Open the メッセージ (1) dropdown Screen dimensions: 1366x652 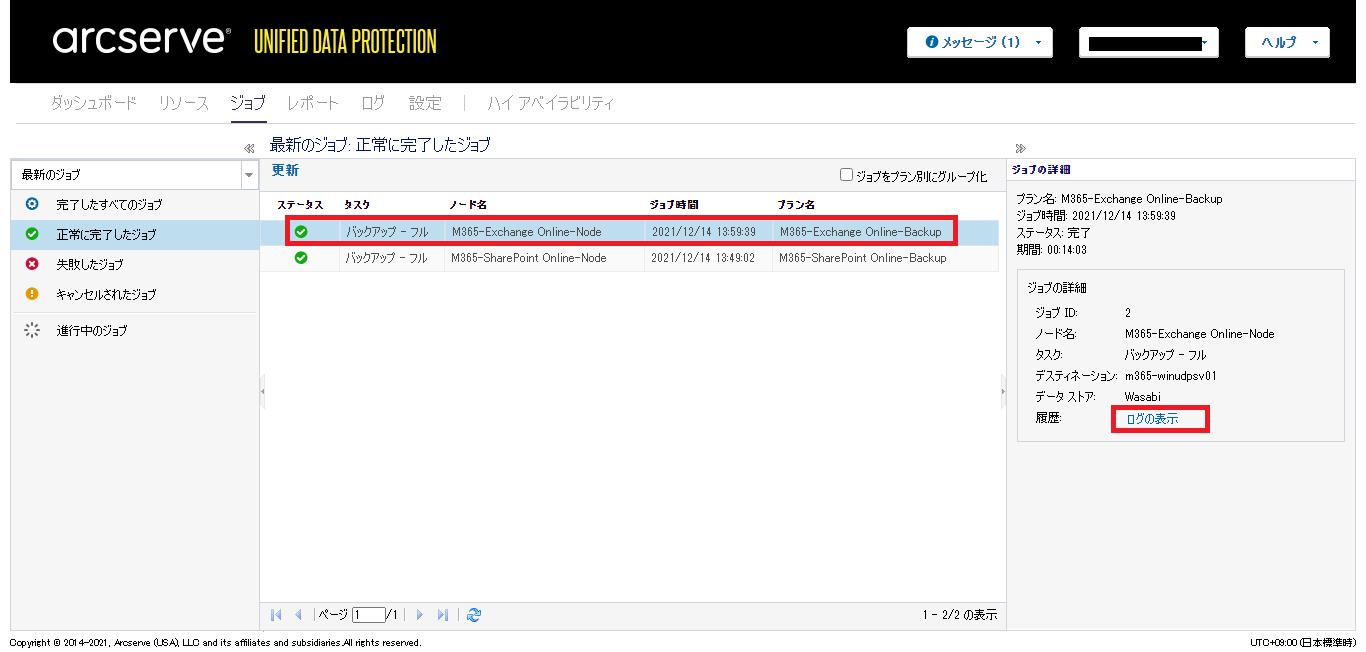pos(979,42)
